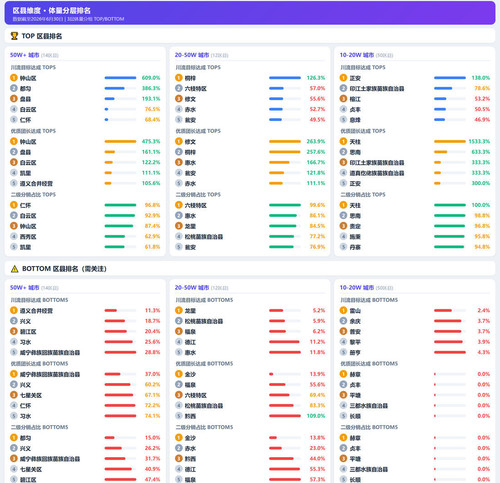Click the 121.8% value
Image resolution: width=500 pixels, height=483 pixels.
pos(316,173)
